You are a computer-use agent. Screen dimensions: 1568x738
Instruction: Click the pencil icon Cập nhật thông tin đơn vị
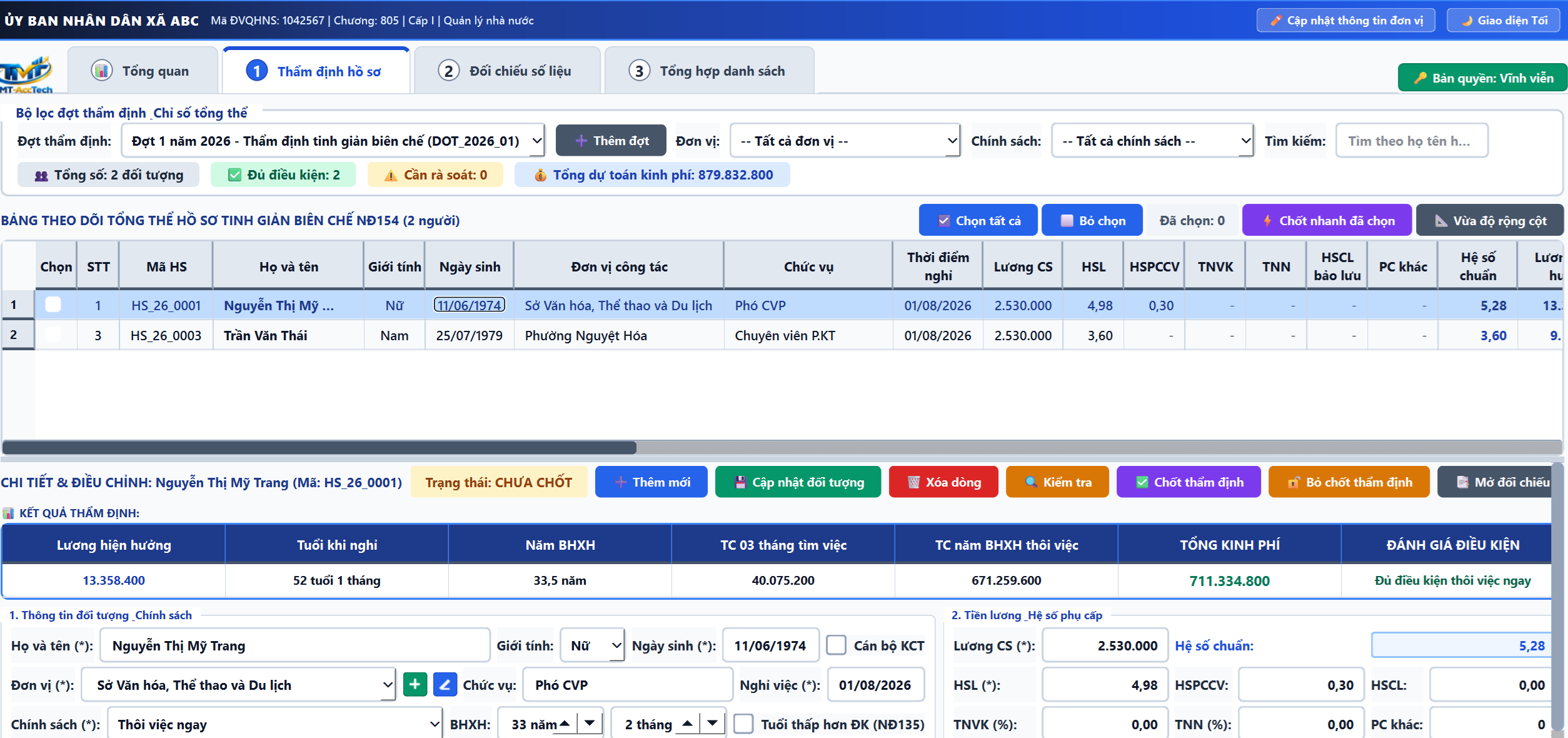point(1345,21)
